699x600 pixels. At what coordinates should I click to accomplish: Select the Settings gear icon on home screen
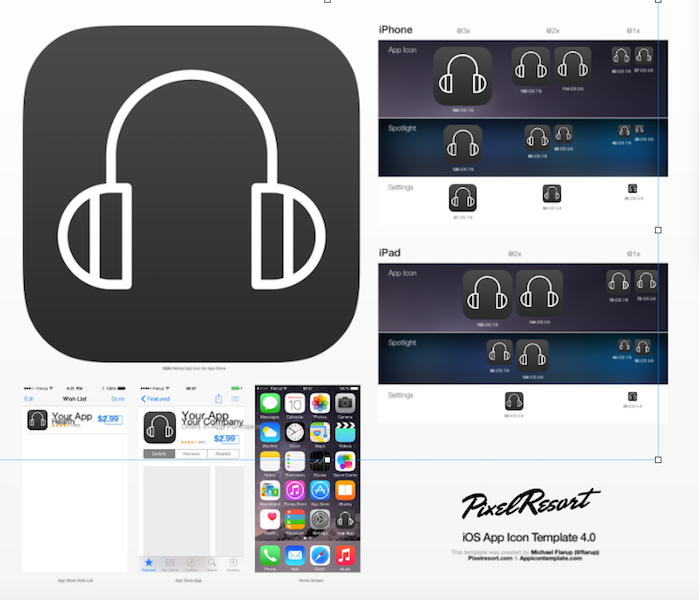coord(320,519)
